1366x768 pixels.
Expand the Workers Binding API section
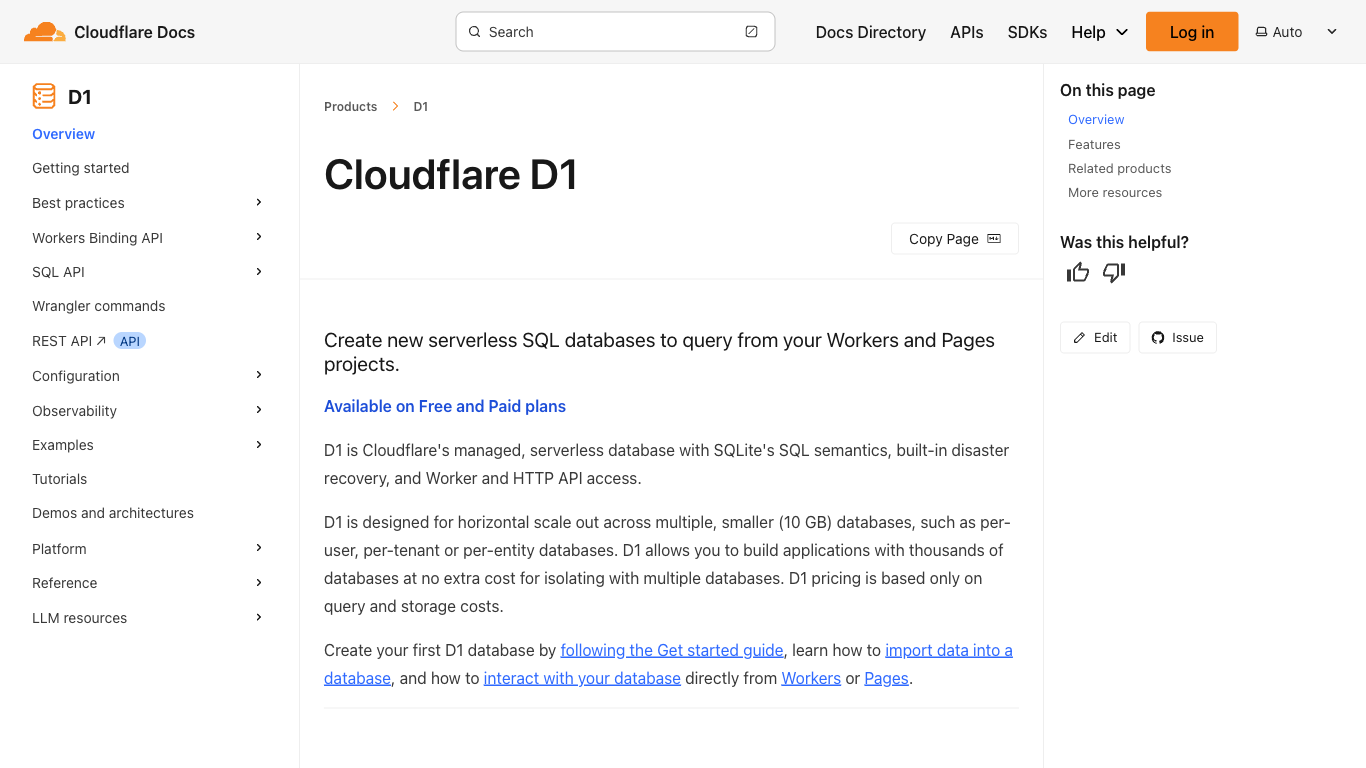pos(258,237)
